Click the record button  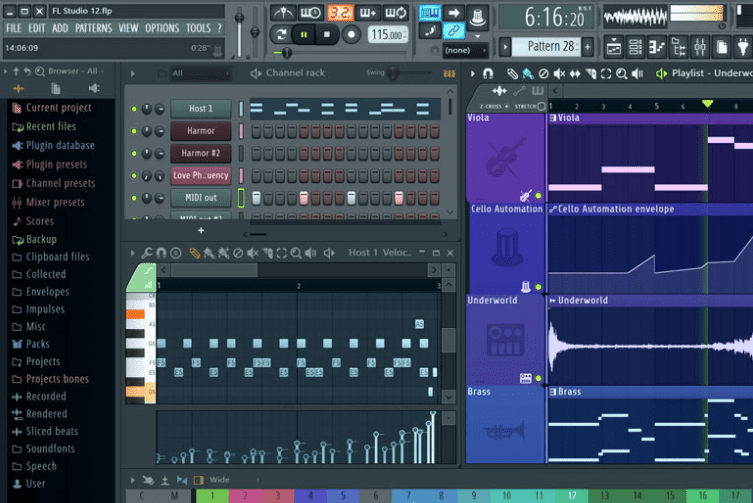pos(351,35)
